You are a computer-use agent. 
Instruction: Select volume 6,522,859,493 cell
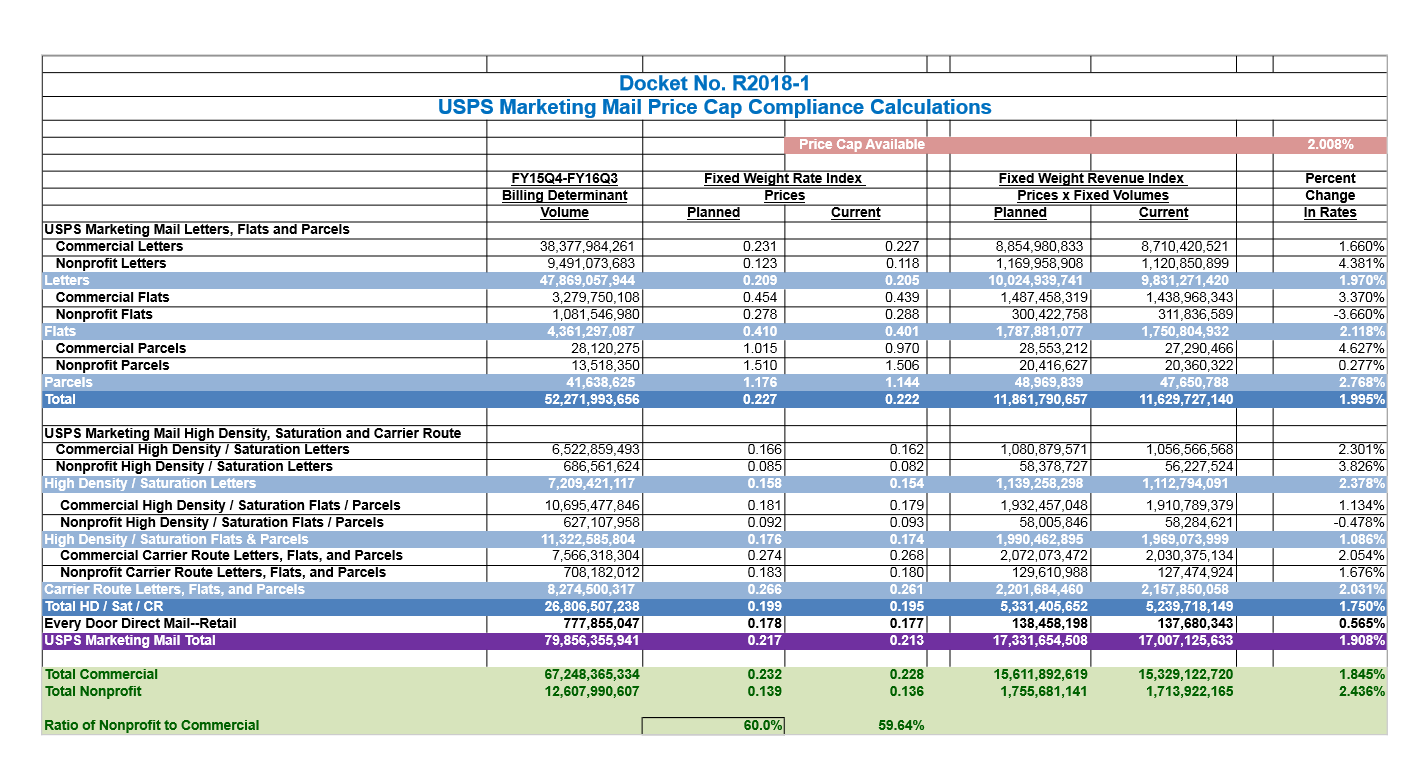pos(595,451)
